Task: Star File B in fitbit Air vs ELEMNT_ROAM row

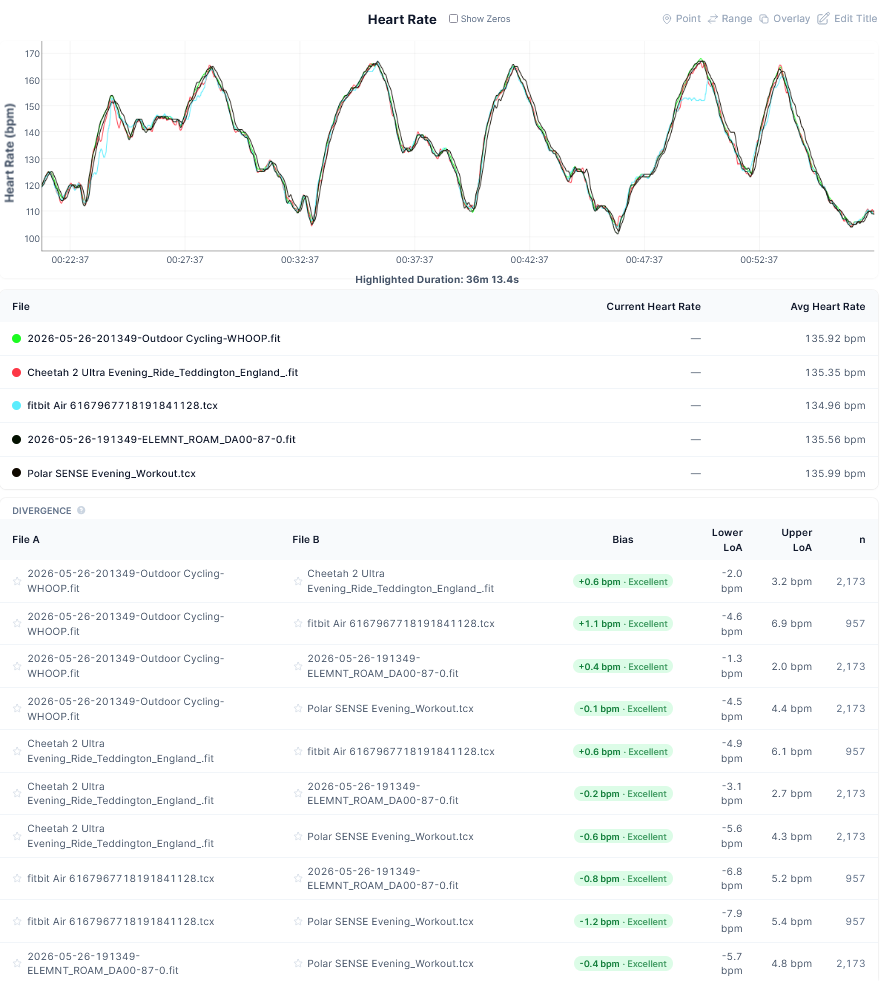Action: 298,878
